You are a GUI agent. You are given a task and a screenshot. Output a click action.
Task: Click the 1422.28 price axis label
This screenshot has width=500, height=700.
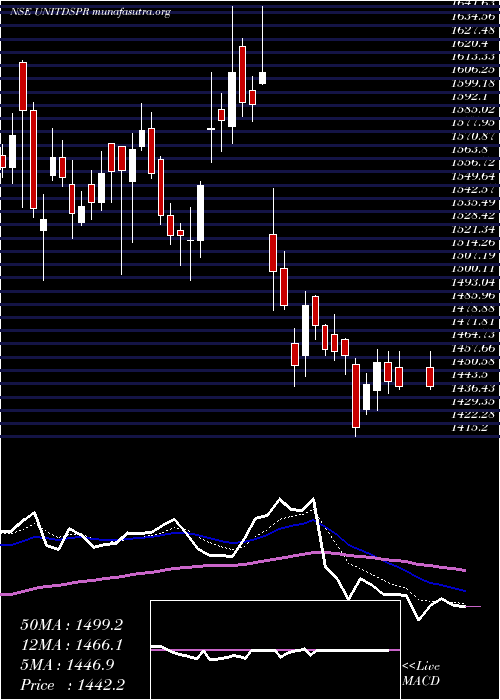(x=474, y=415)
